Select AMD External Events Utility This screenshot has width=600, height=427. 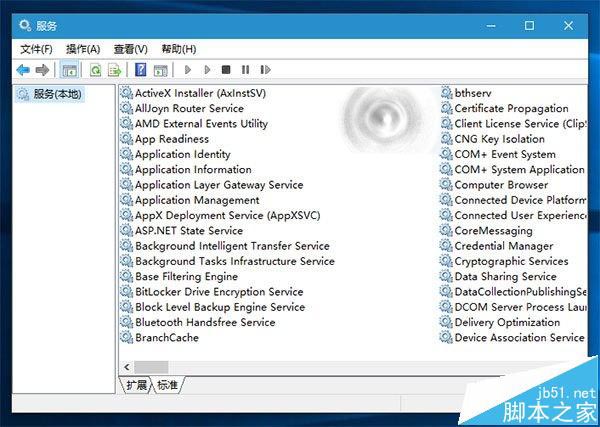click(201, 124)
